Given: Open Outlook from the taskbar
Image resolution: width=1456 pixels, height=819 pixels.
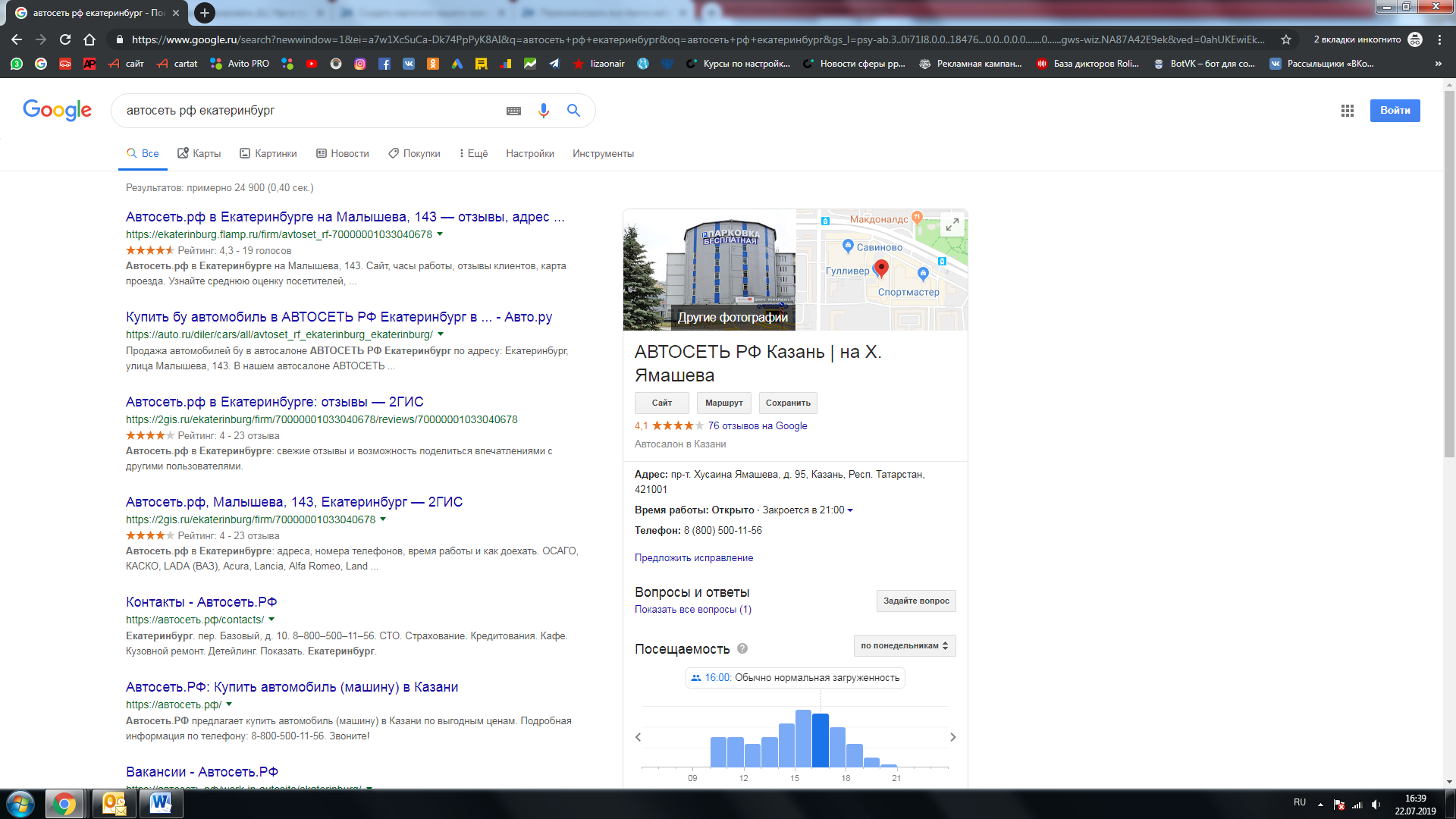Looking at the screenshot, I should (x=114, y=804).
